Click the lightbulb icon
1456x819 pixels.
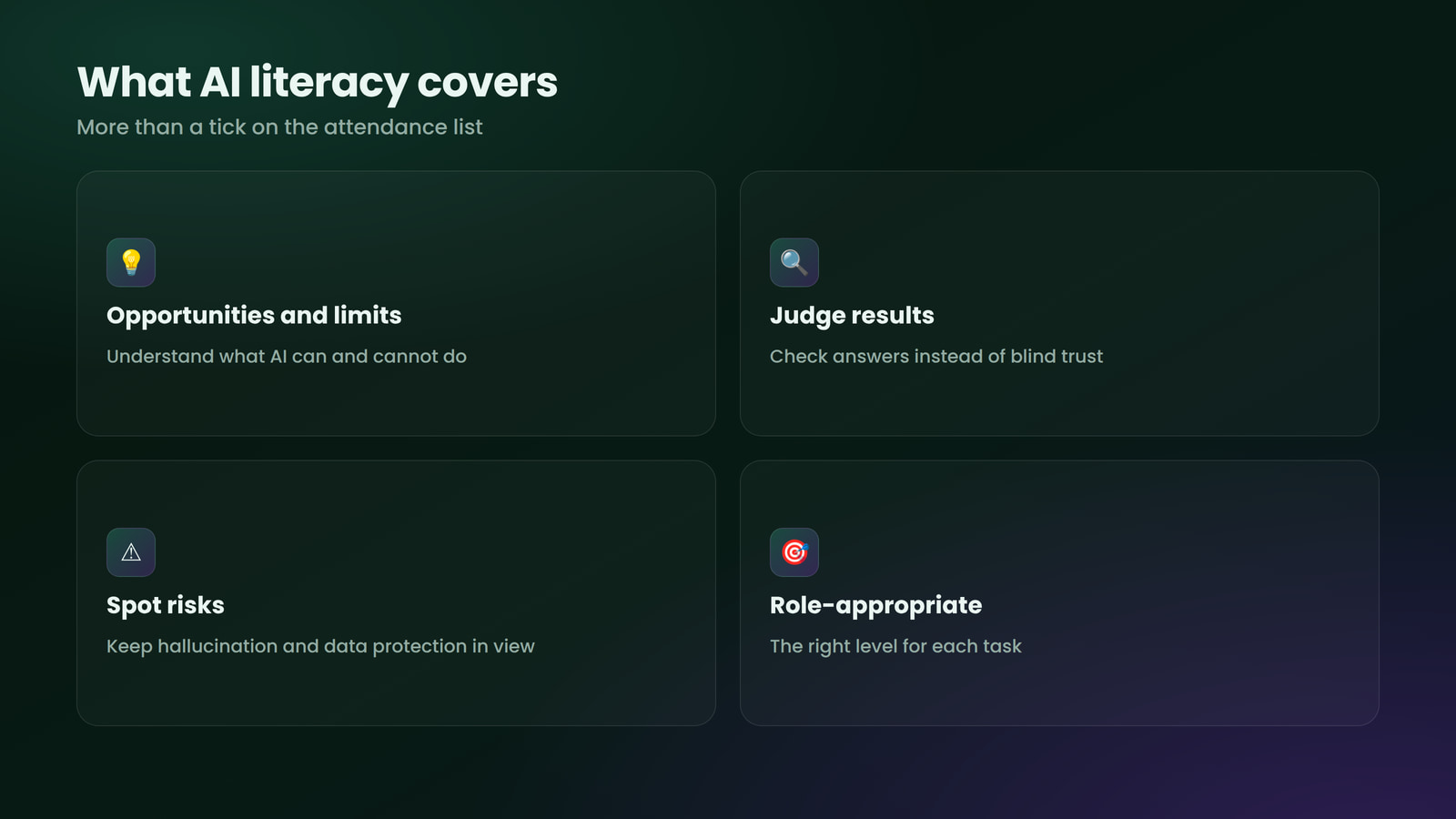(131, 262)
